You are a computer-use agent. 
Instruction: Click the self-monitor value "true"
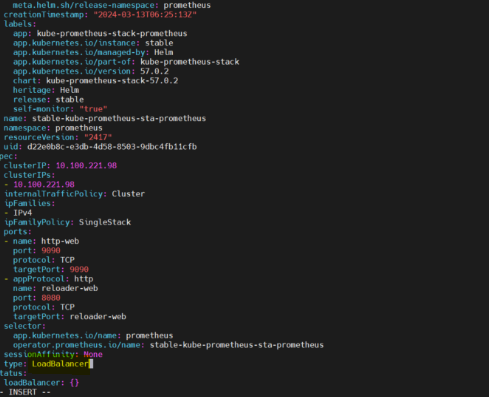point(93,109)
